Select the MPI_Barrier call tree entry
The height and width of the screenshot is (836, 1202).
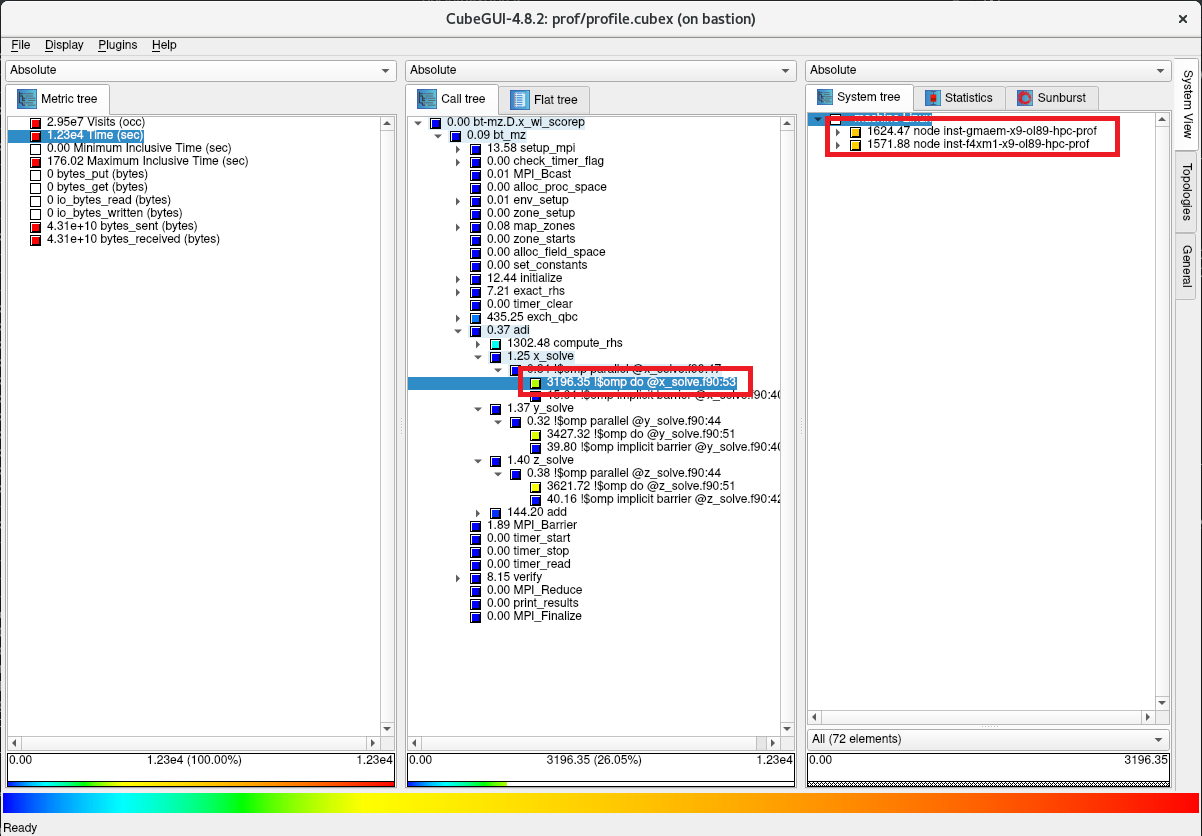click(531, 525)
